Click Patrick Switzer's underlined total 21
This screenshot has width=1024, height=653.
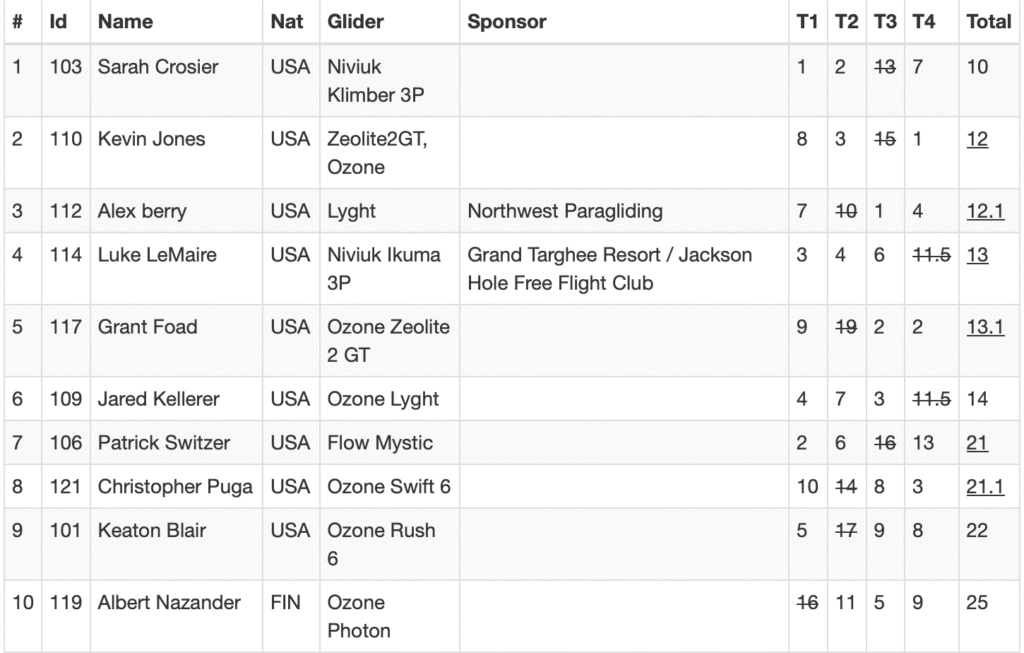[x=977, y=443]
